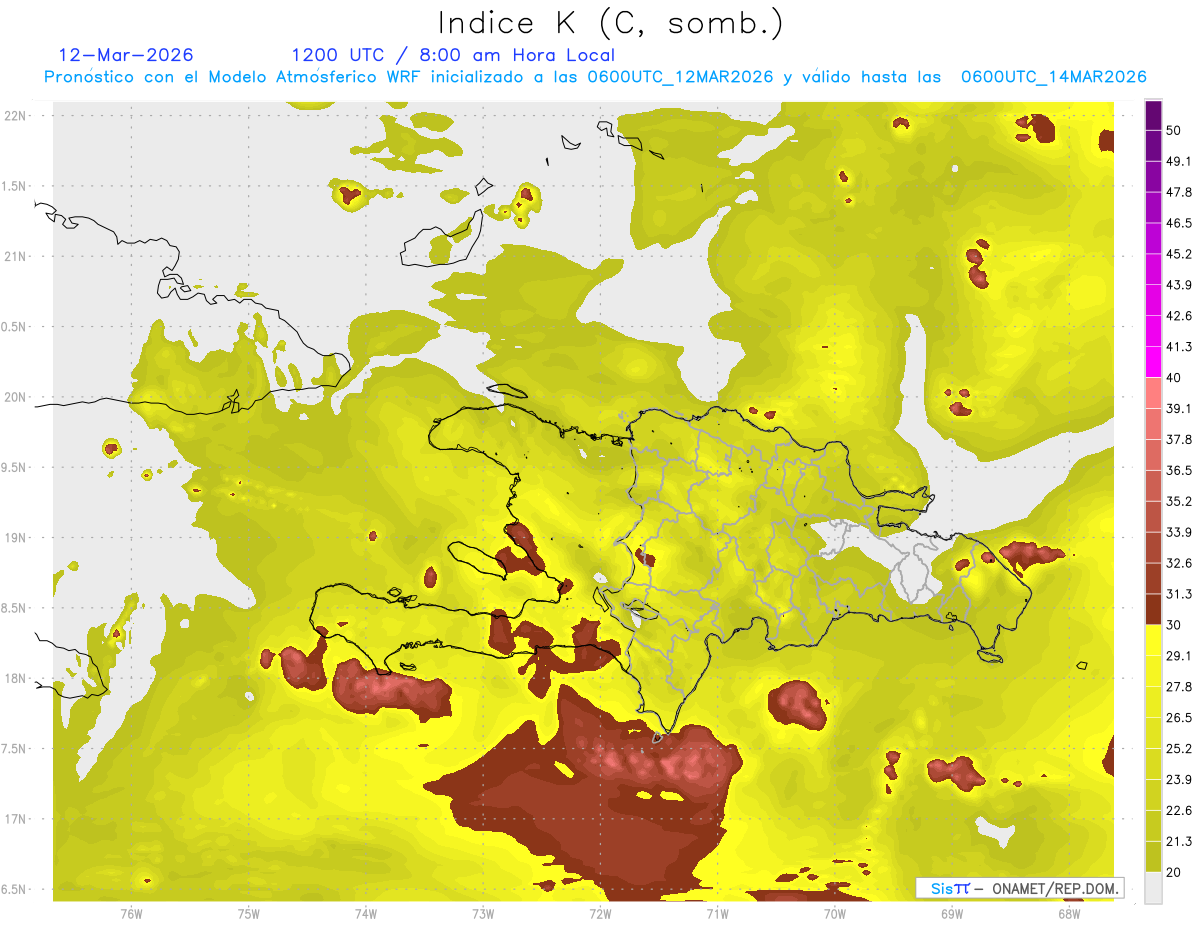1200x927 pixels.
Task: Click the '35.2' color scale value
Action: pyautogui.click(x=1179, y=501)
